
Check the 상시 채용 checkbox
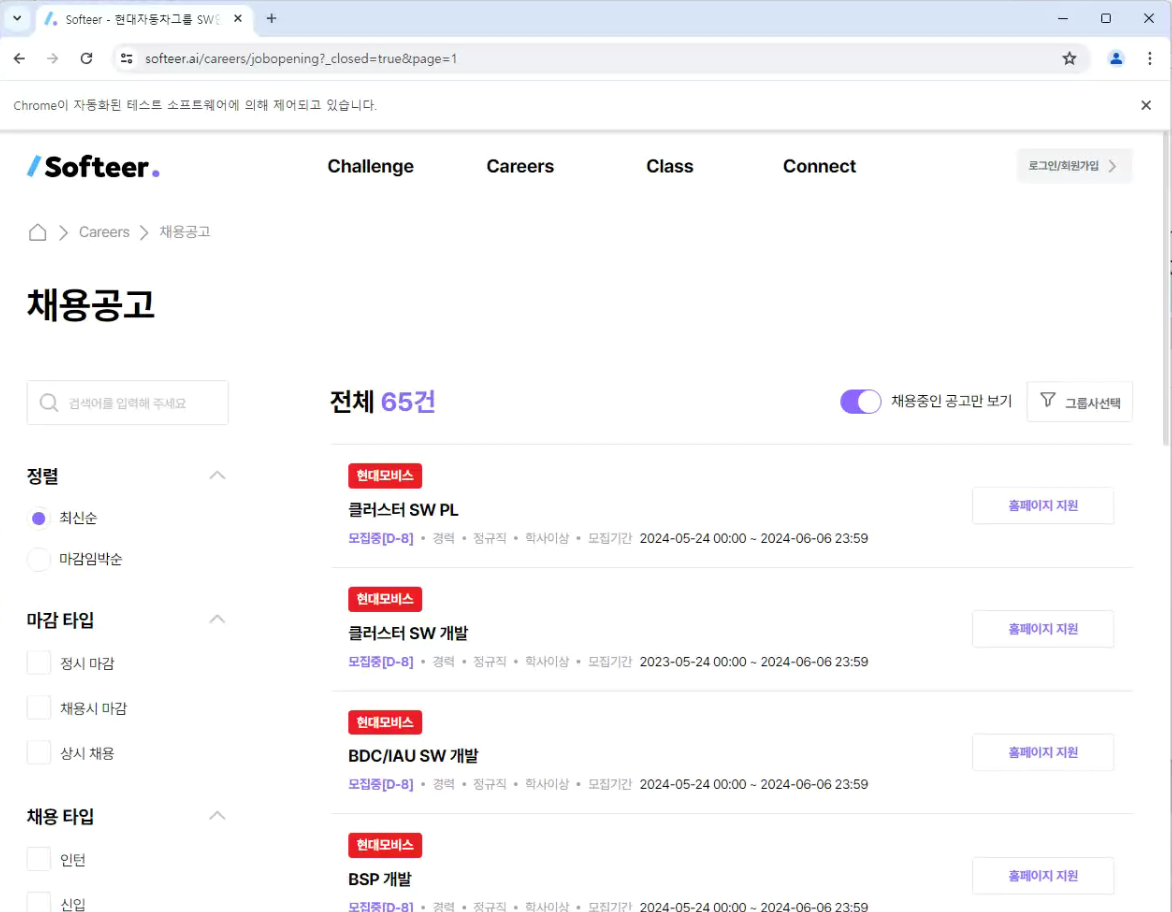(x=39, y=753)
